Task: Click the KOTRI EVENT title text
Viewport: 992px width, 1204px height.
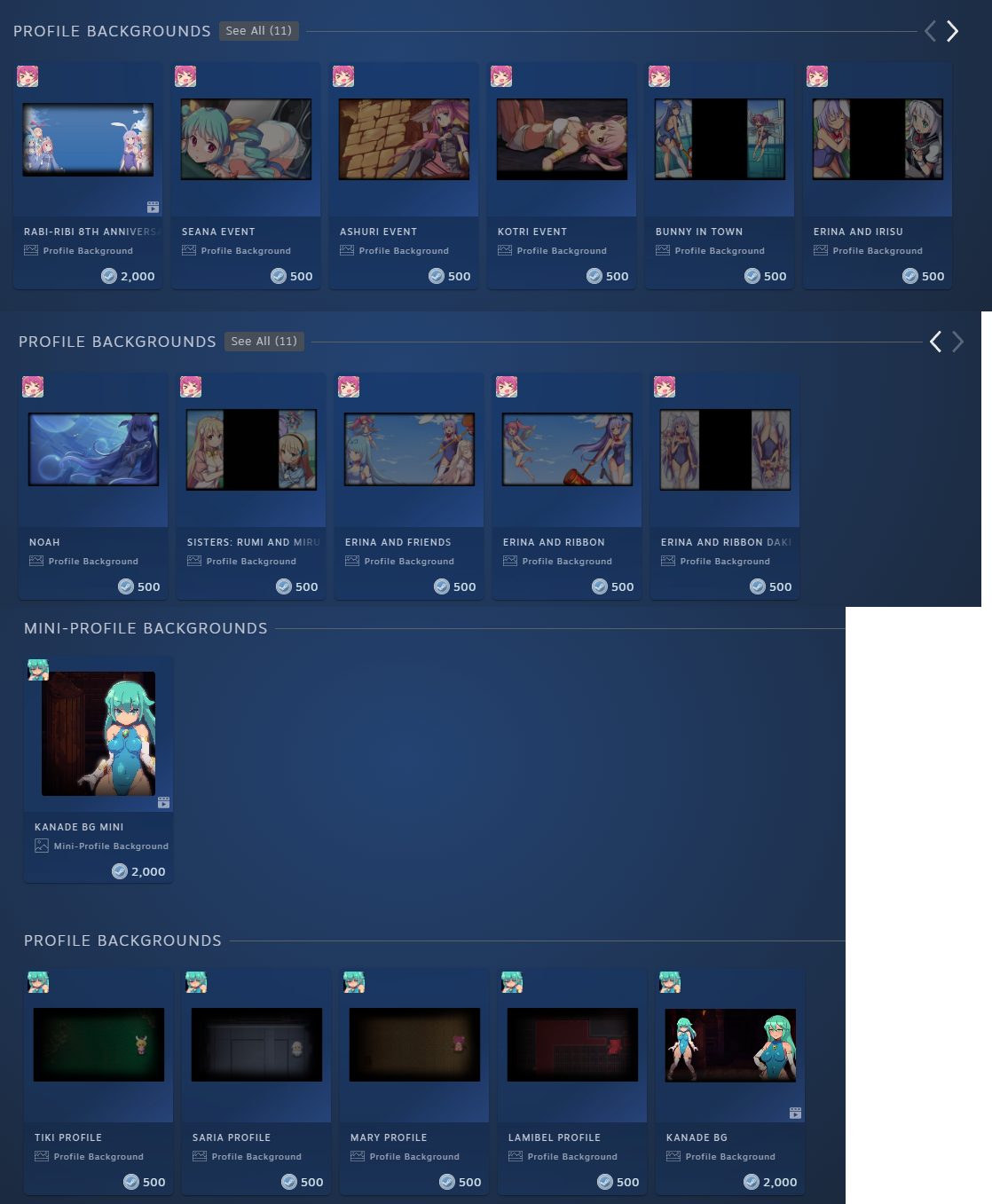Action: pyautogui.click(x=532, y=232)
